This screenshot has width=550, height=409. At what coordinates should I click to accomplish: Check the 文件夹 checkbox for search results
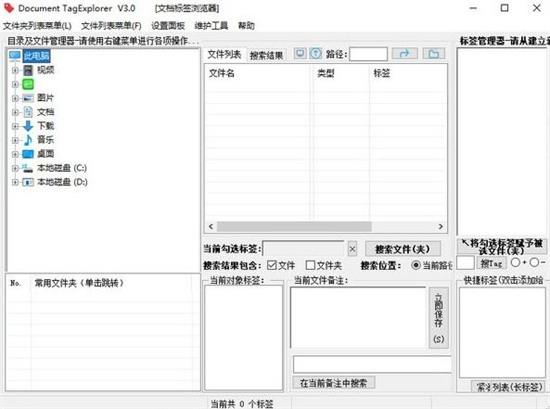310,265
